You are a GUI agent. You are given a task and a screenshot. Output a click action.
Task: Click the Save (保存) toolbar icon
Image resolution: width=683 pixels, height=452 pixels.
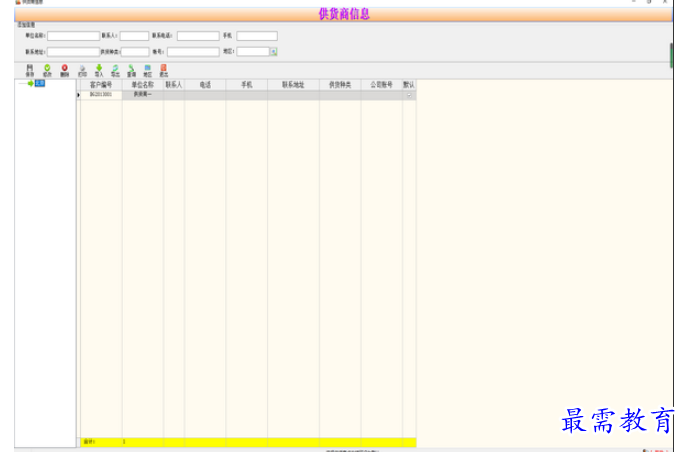[x=30, y=69]
